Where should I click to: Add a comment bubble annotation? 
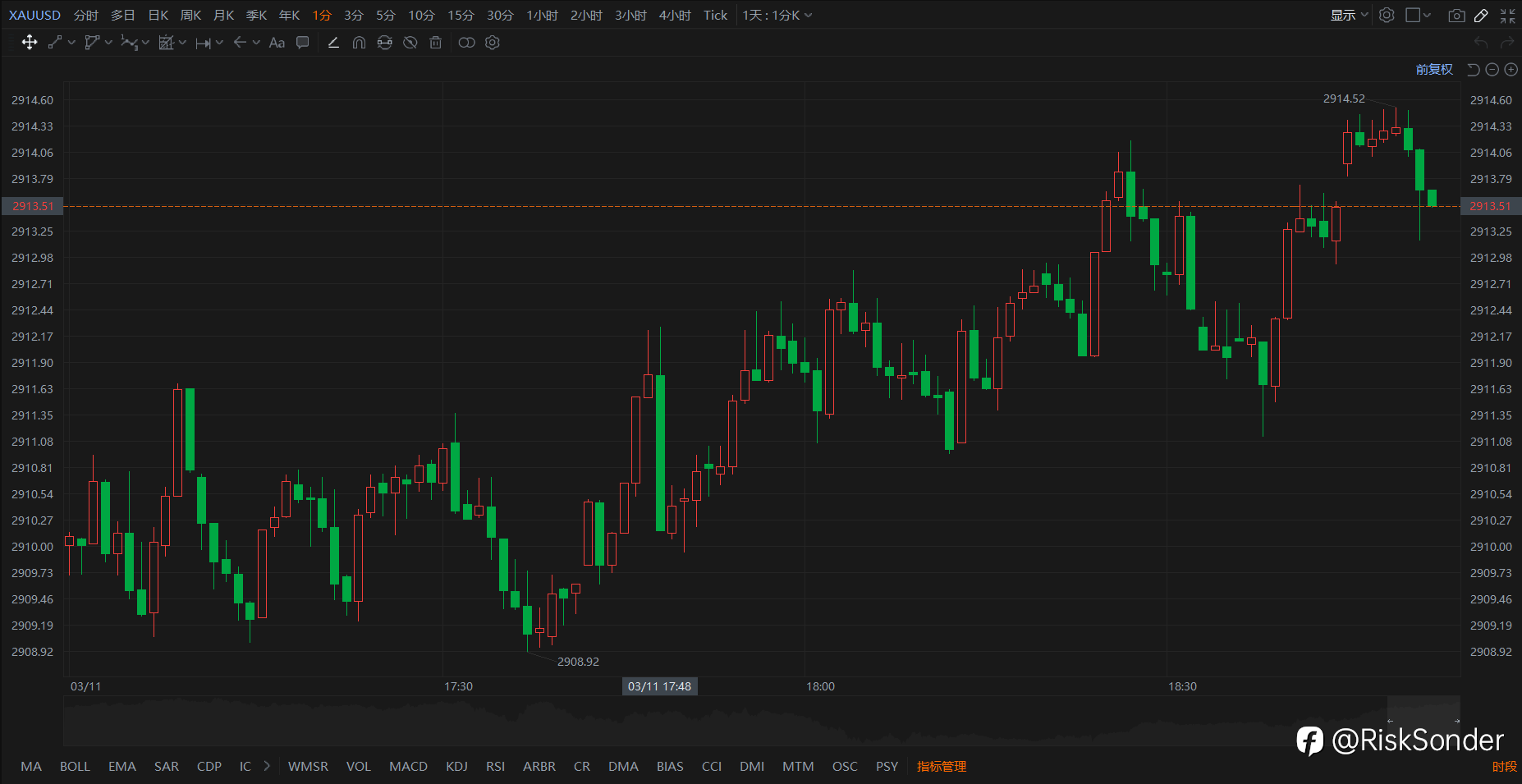(x=303, y=43)
